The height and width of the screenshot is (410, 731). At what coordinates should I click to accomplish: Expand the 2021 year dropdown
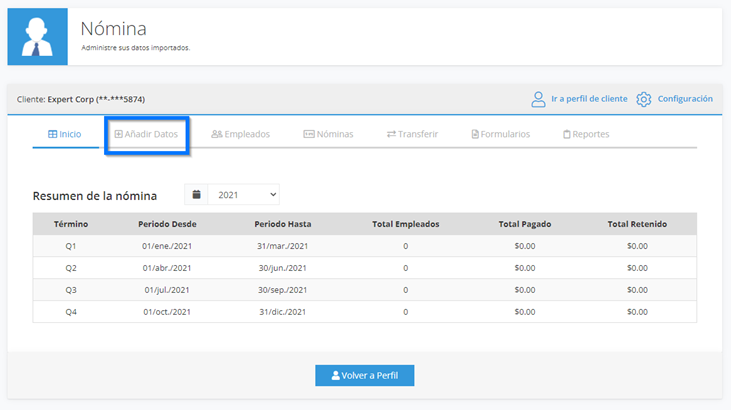pos(244,195)
